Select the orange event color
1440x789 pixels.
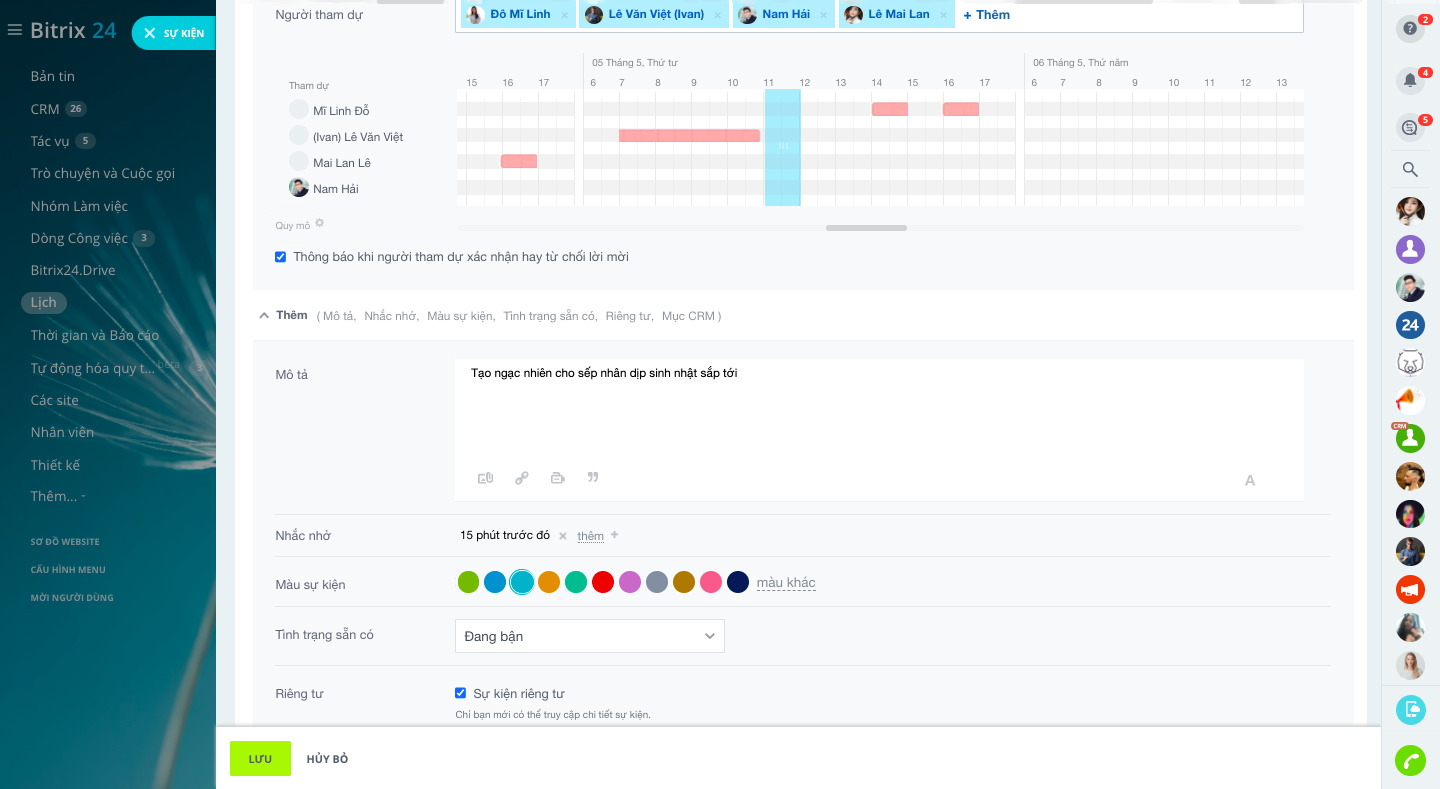point(549,582)
